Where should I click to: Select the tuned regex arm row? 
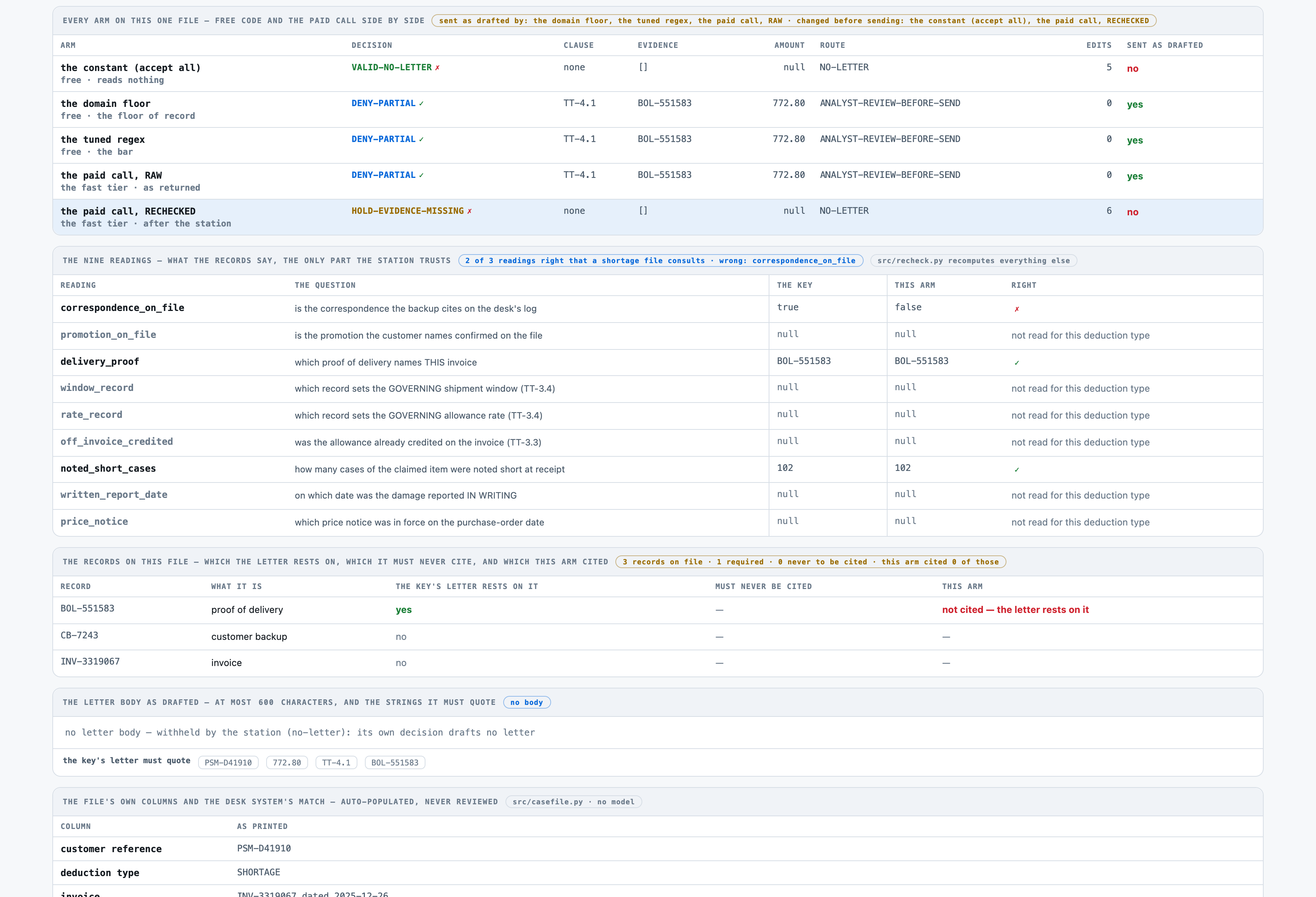click(657, 145)
